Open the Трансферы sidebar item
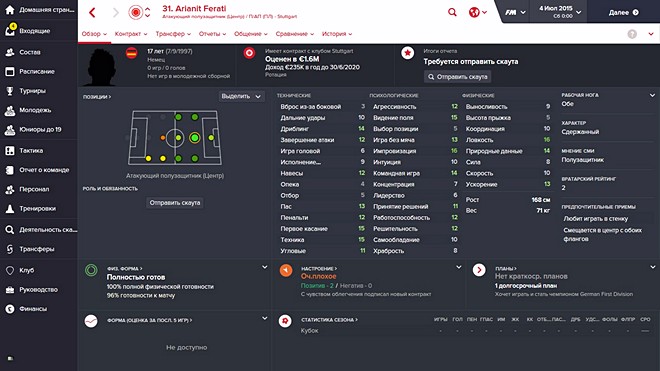 (39, 249)
